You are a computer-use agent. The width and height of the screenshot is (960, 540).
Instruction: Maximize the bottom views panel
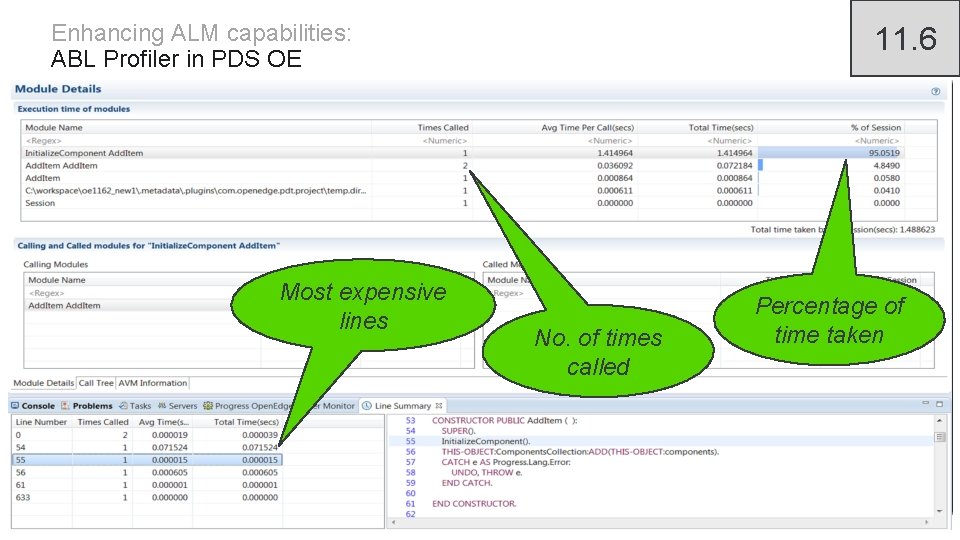pos(939,403)
